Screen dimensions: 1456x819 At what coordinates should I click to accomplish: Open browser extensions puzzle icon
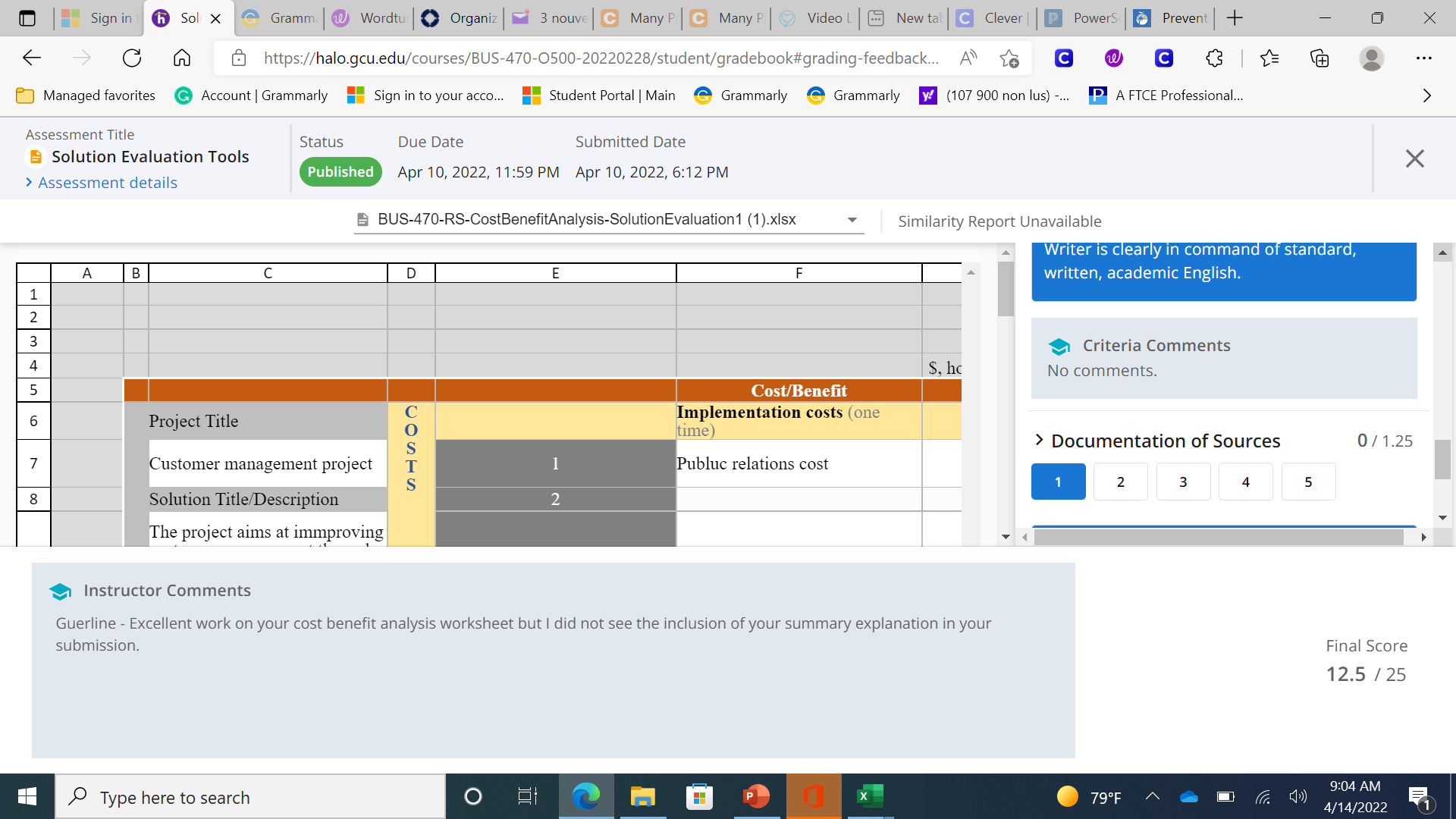tap(1214, 58)
